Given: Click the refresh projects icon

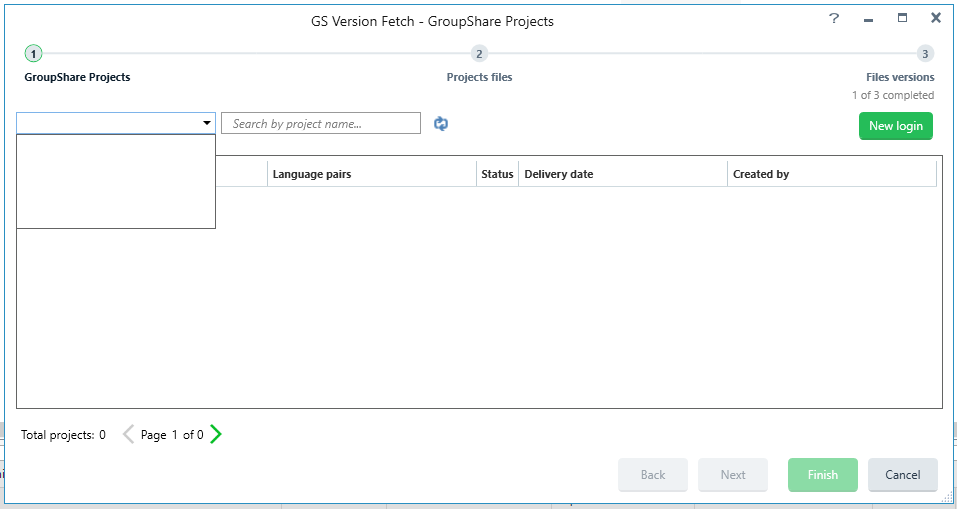Looking at the screenshot, I should [441, 124].
